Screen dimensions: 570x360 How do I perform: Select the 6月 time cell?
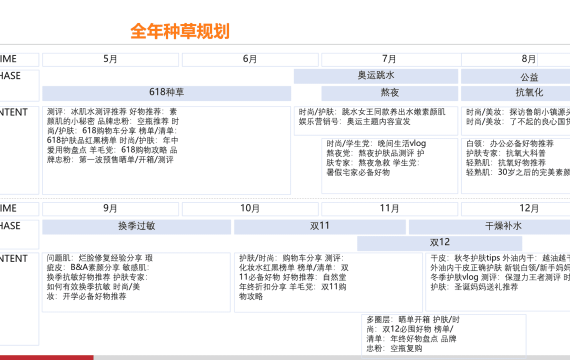[250, 59]
